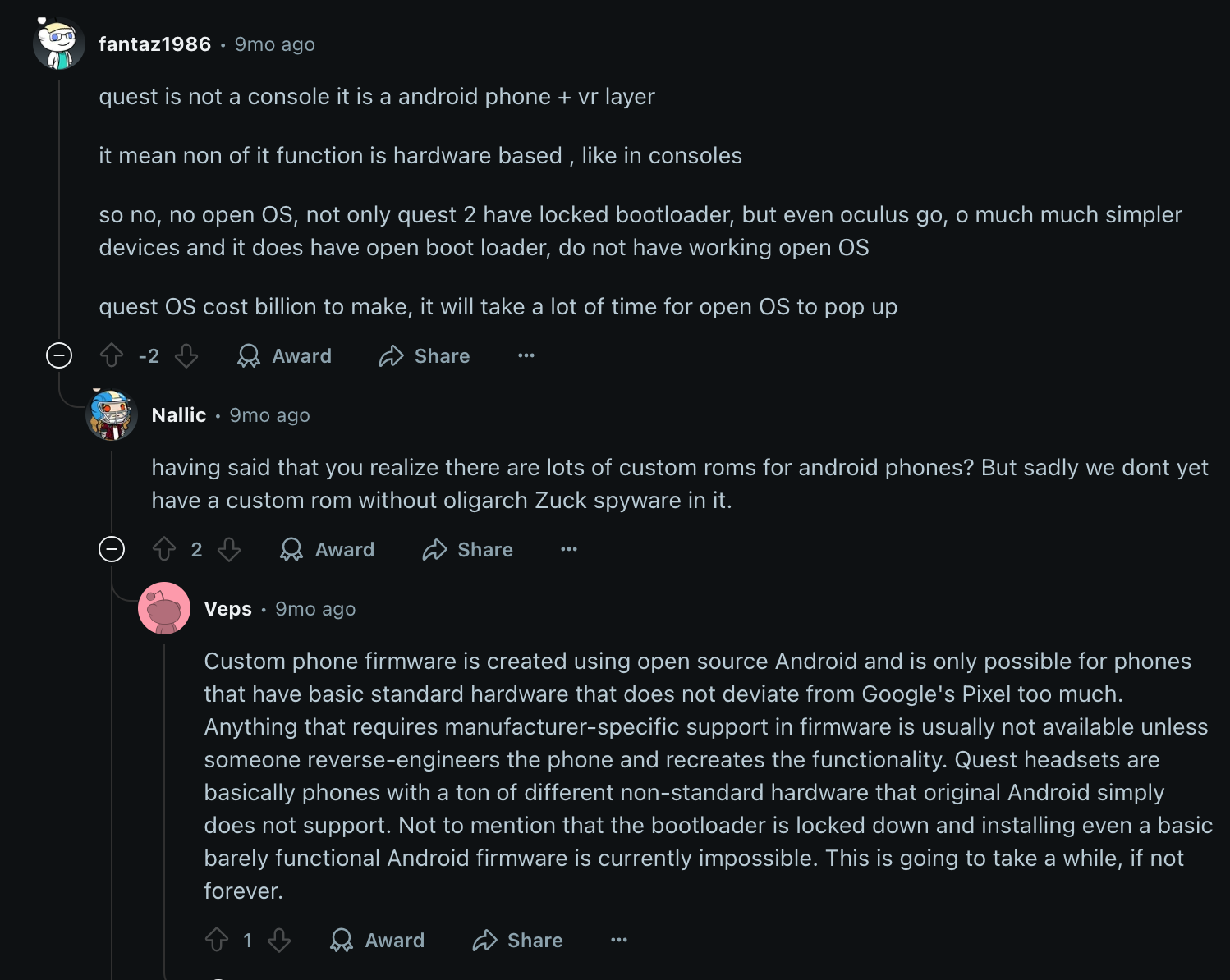Upvote fantaz1986's comment
This screenshot has width=1230, height=980.
[x=112, y=356]
